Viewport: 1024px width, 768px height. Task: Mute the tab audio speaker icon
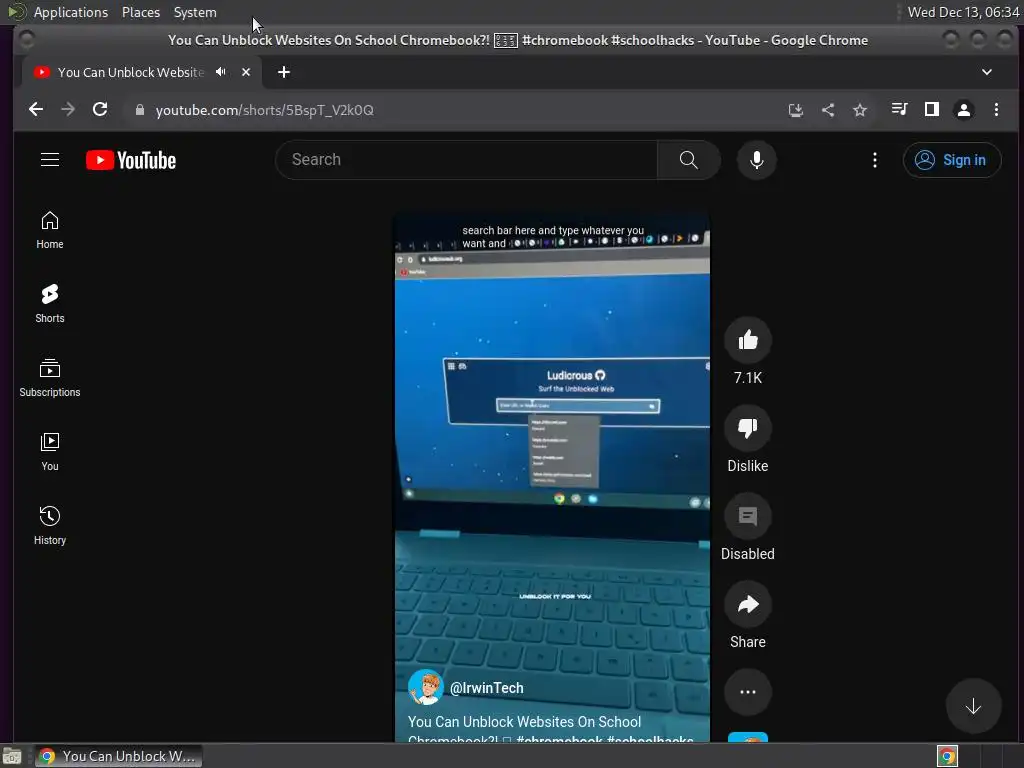click(x=221, y=72)
